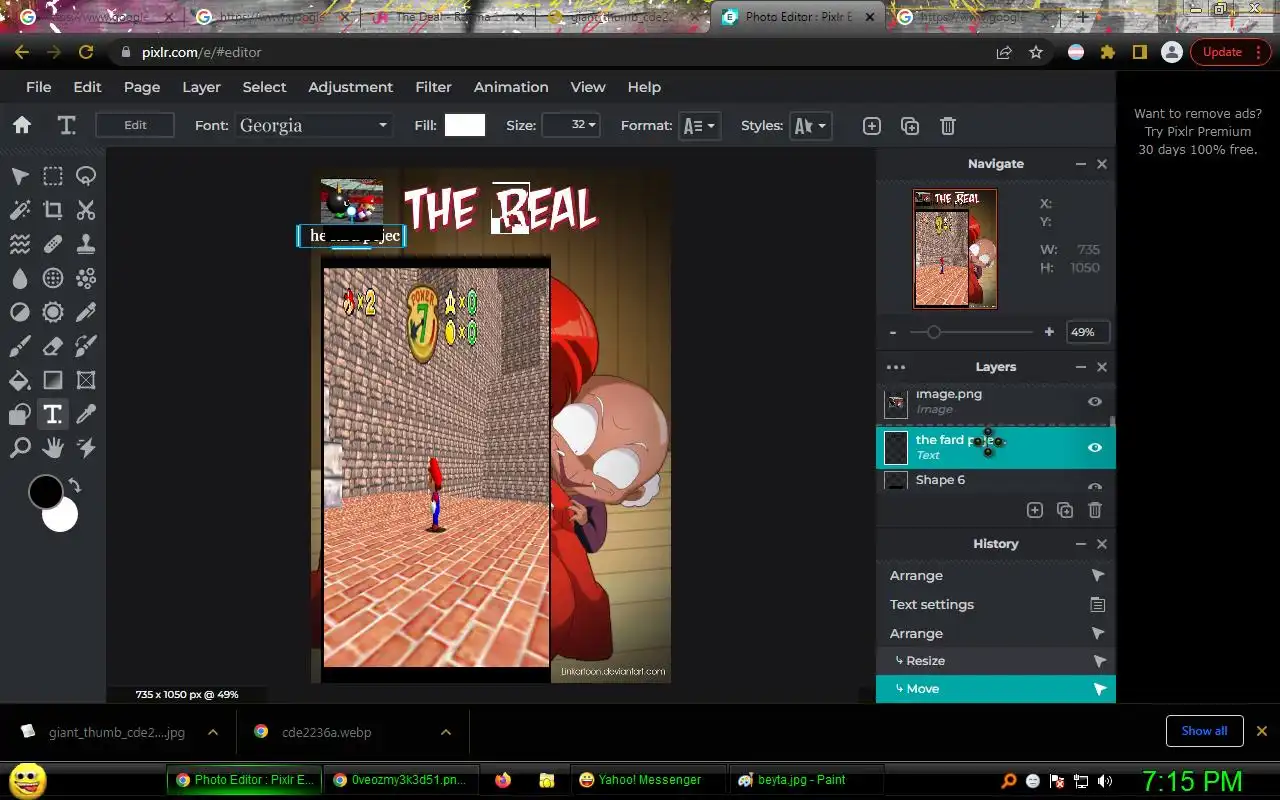
Task: Open the Format alignment dropdown
Action: (x=699, y=125)
